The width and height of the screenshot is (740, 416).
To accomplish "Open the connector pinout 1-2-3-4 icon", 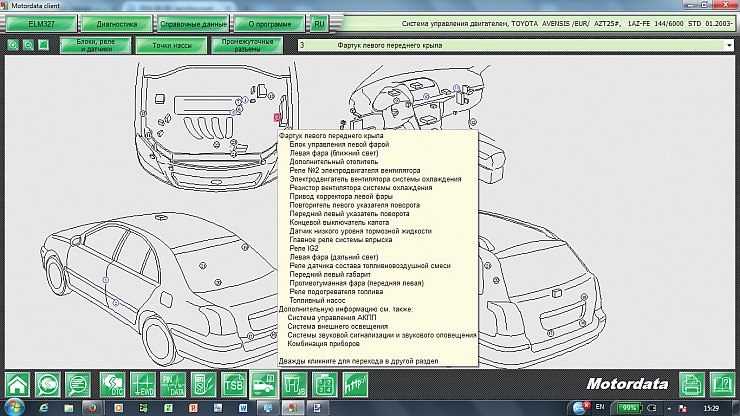I will (325, 385).
